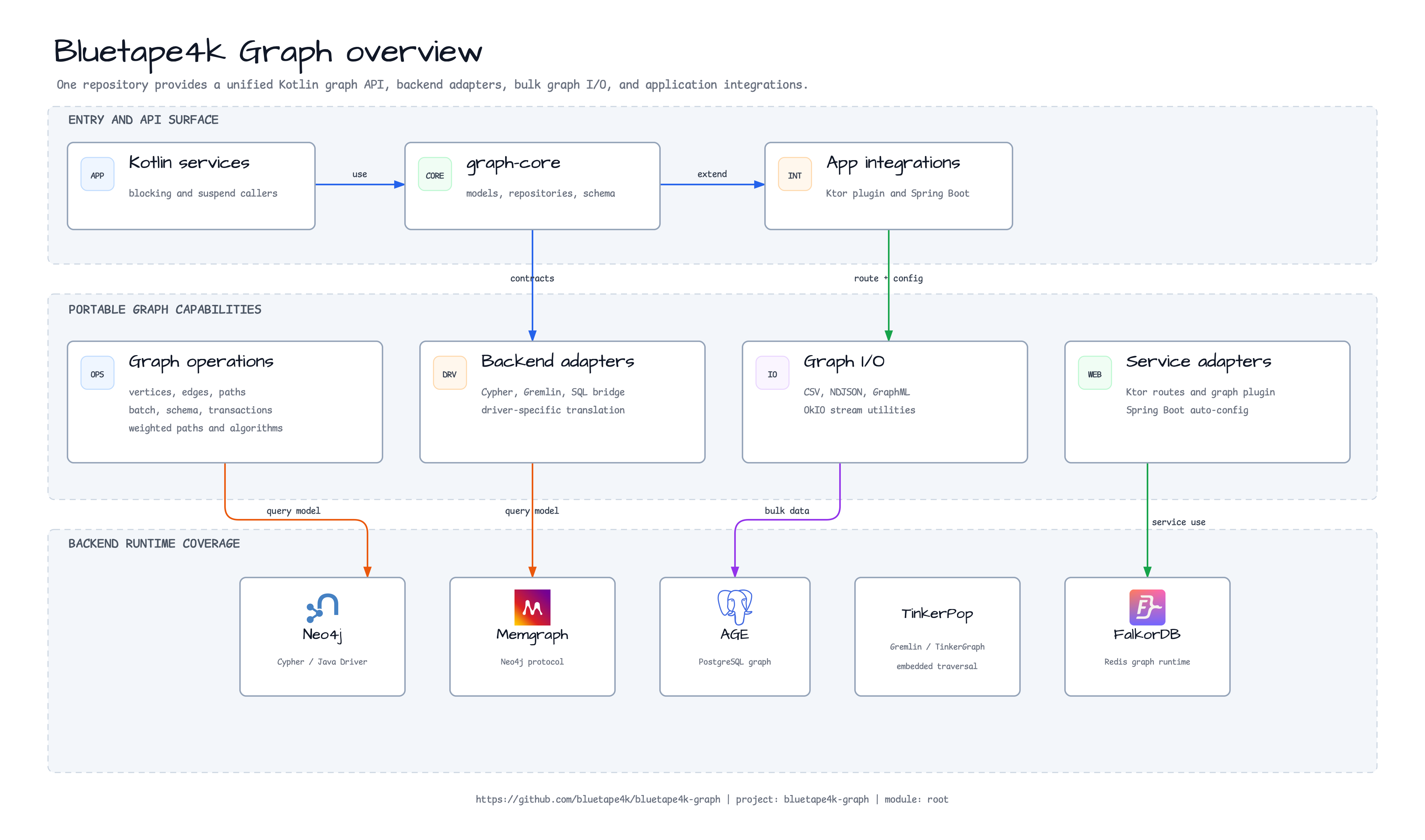Click 'weighted paths and algorithms' line
The image size is (1425, 840).
(x=205, y=429)
